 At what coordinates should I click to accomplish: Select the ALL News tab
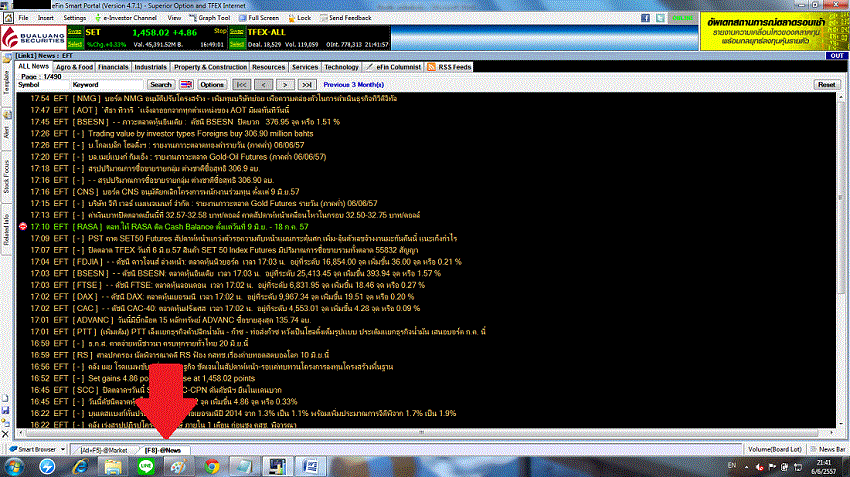click(33, 66)
